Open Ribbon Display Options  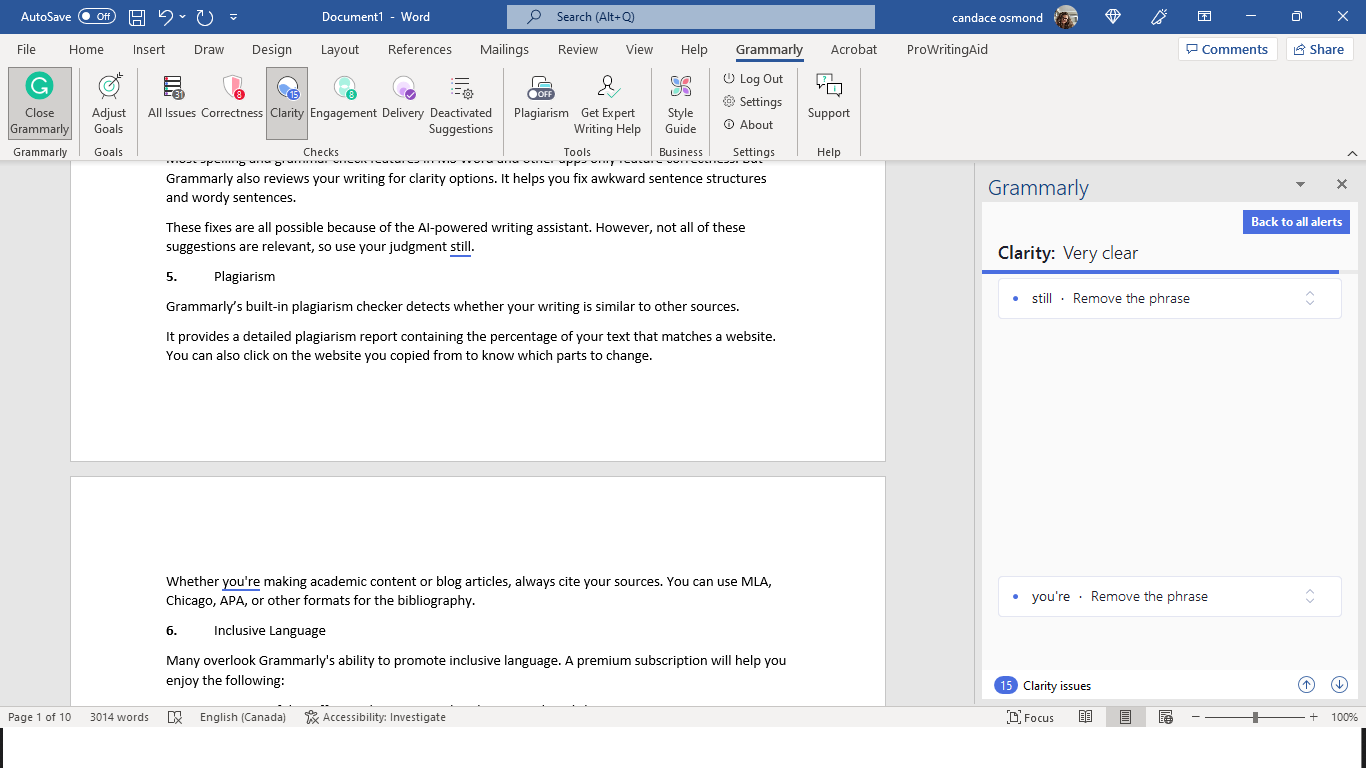(1205, 17)
